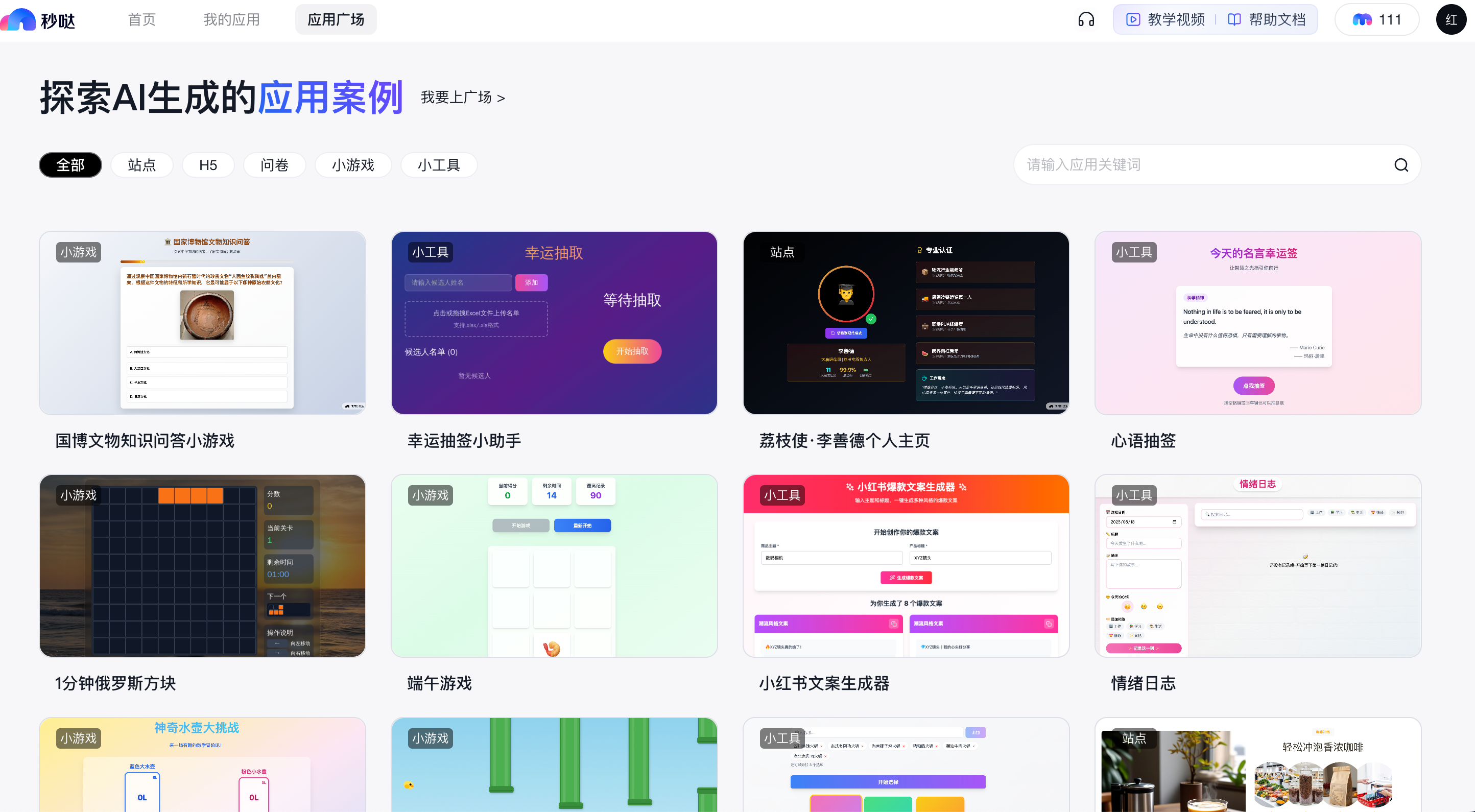Click 小工具 tag on 幸运抽签 card
Image resolution: width=1475 pixels, height=812 pixels.
(x=430, y=252)
